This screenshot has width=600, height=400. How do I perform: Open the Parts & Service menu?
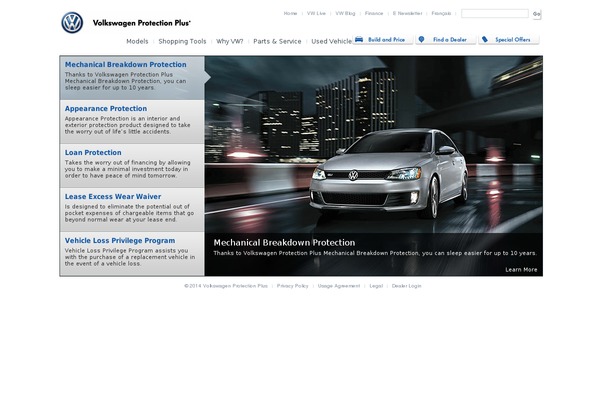pyautogui.click(x=277, y=41)
